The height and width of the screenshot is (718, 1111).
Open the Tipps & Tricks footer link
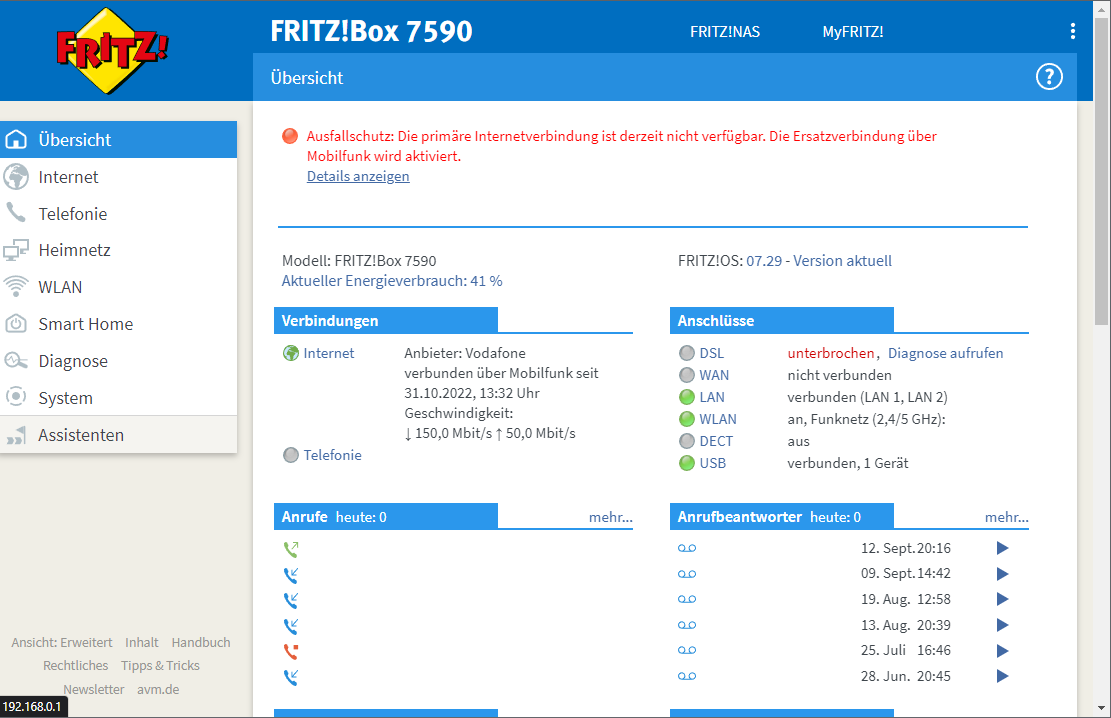(x=160, y=666)
